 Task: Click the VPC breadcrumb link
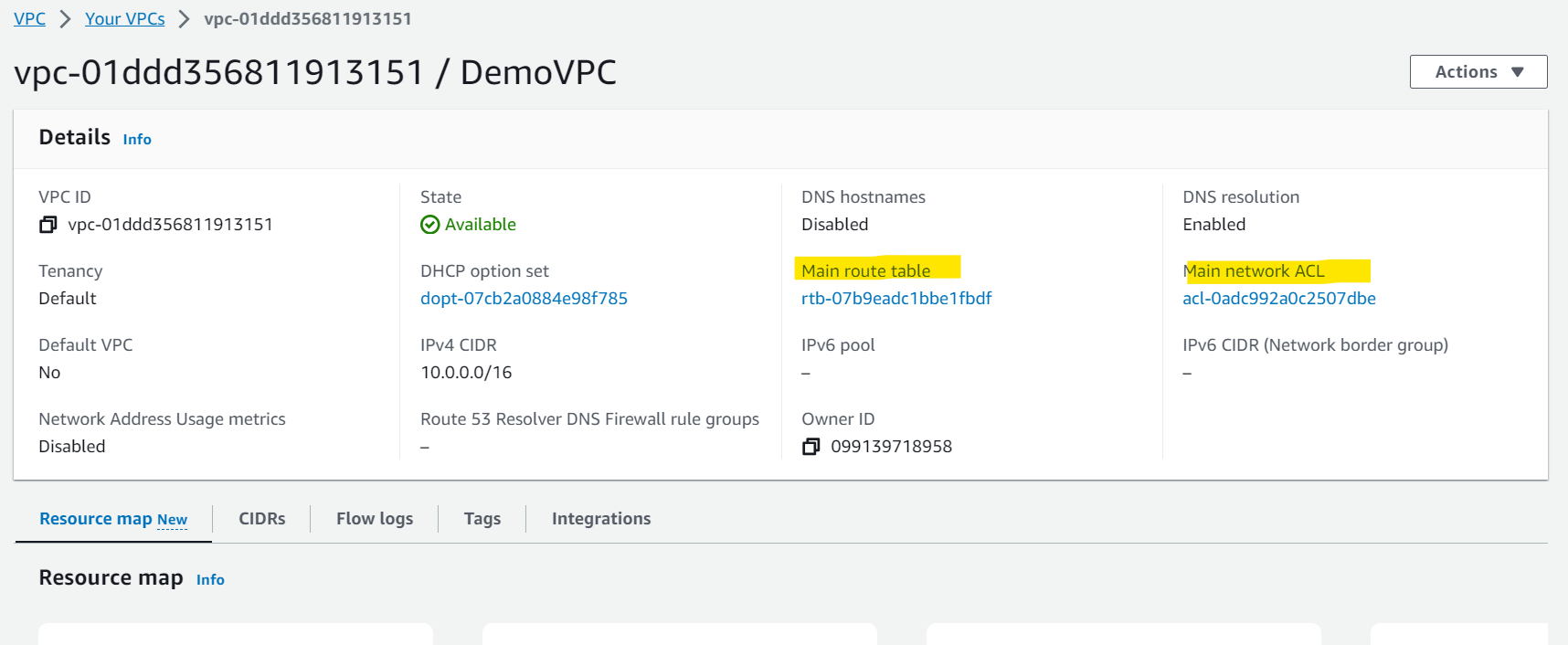coord(29,19)
